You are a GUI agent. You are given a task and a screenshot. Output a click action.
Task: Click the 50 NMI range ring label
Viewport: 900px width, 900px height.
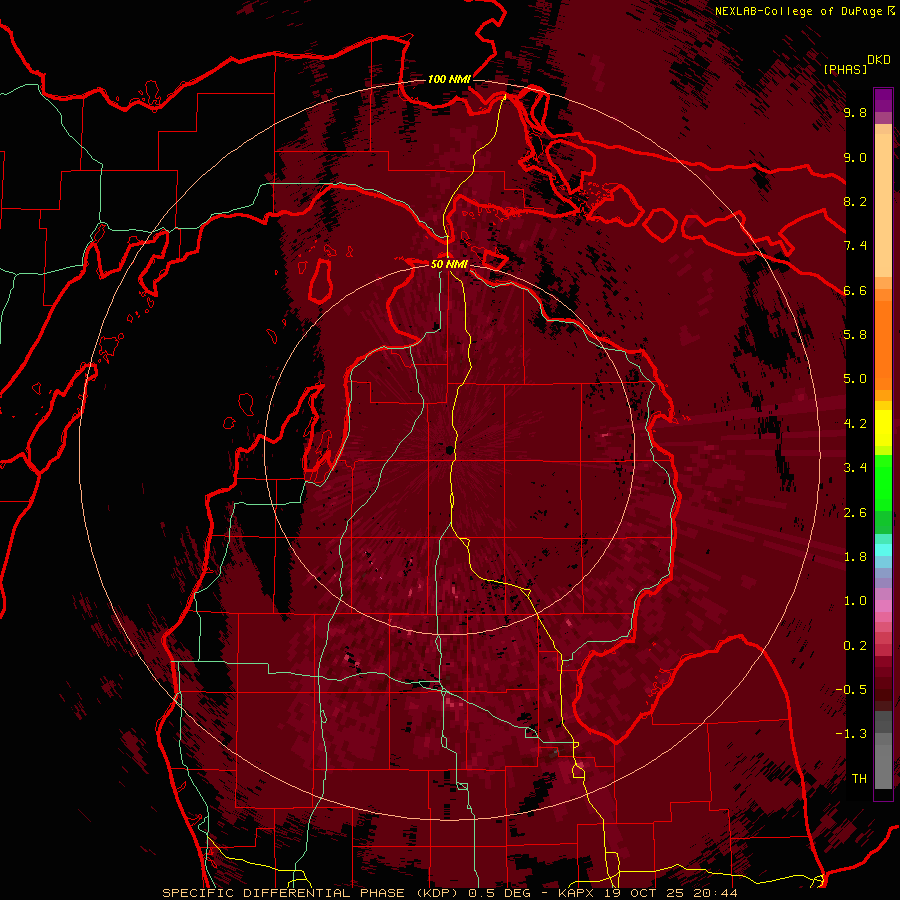tap(449, 264)
